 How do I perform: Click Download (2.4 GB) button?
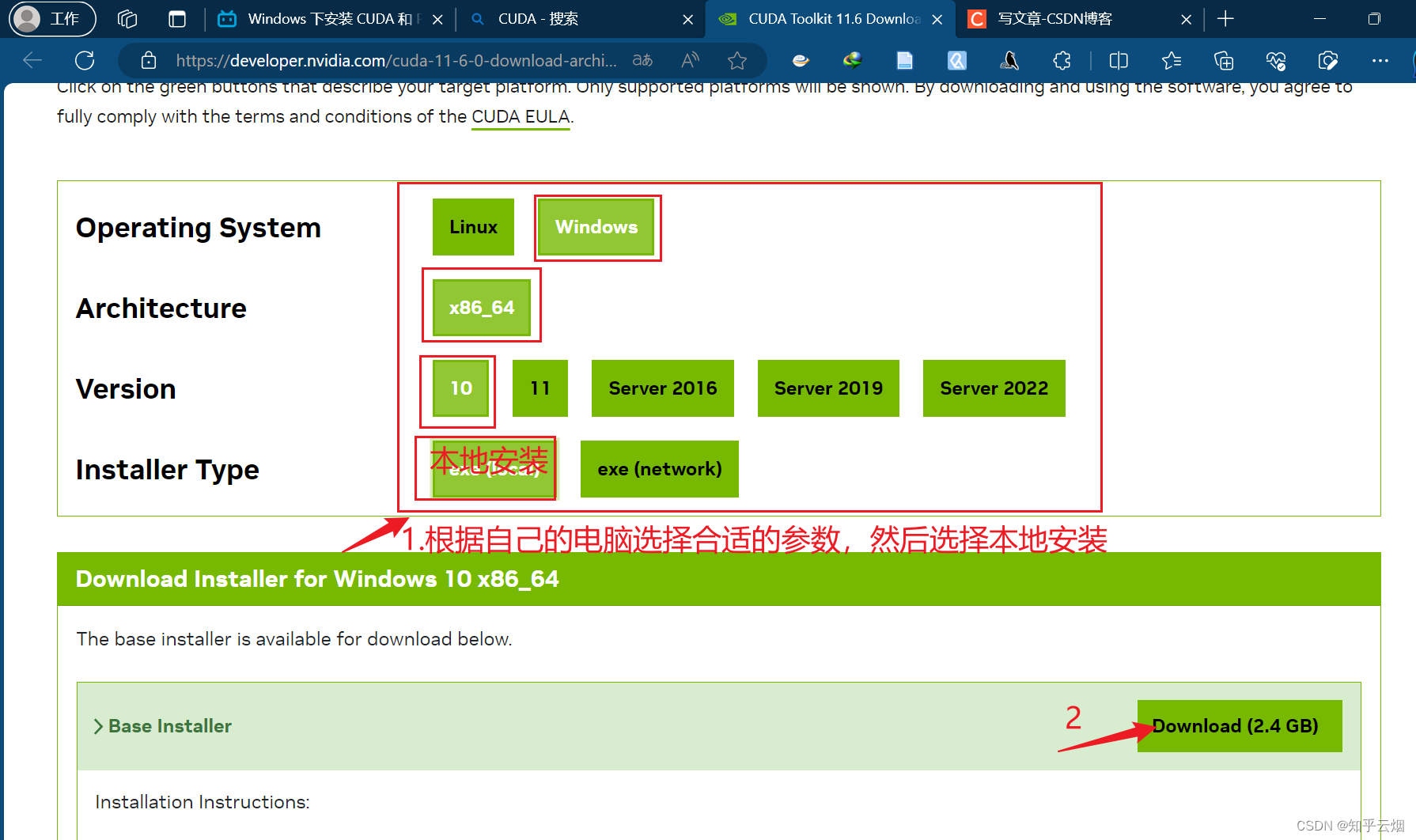1240,726
